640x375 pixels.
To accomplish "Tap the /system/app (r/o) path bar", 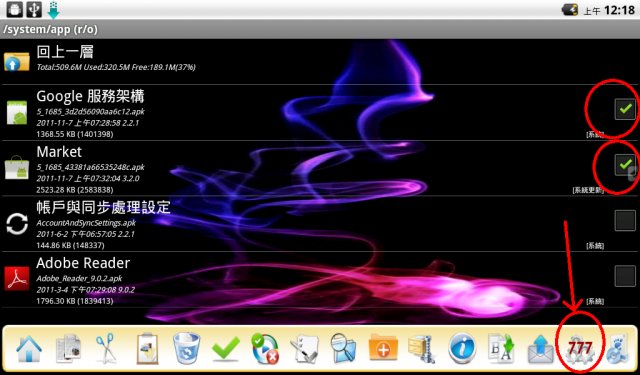I will tap(320, 29).
